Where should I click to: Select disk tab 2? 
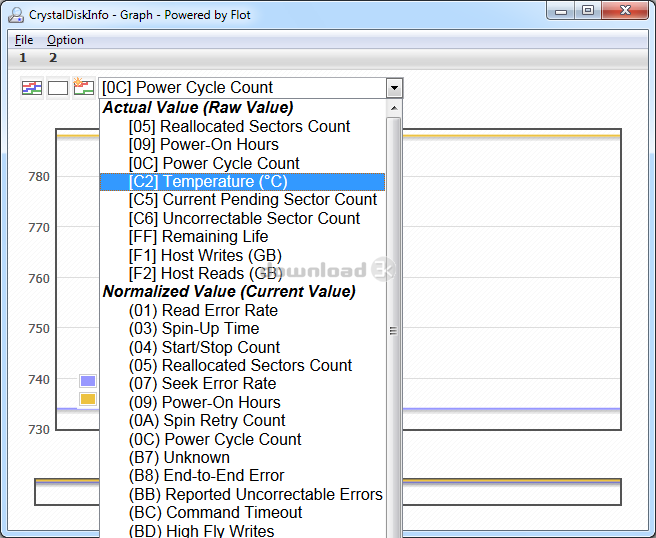click(53, 58)
